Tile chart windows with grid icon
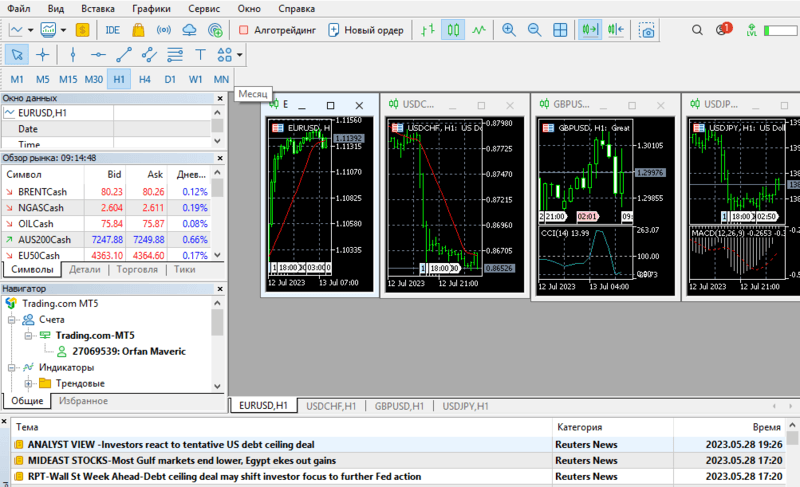The width and height of the screenshot is (800, 487). tap(560, 30)
